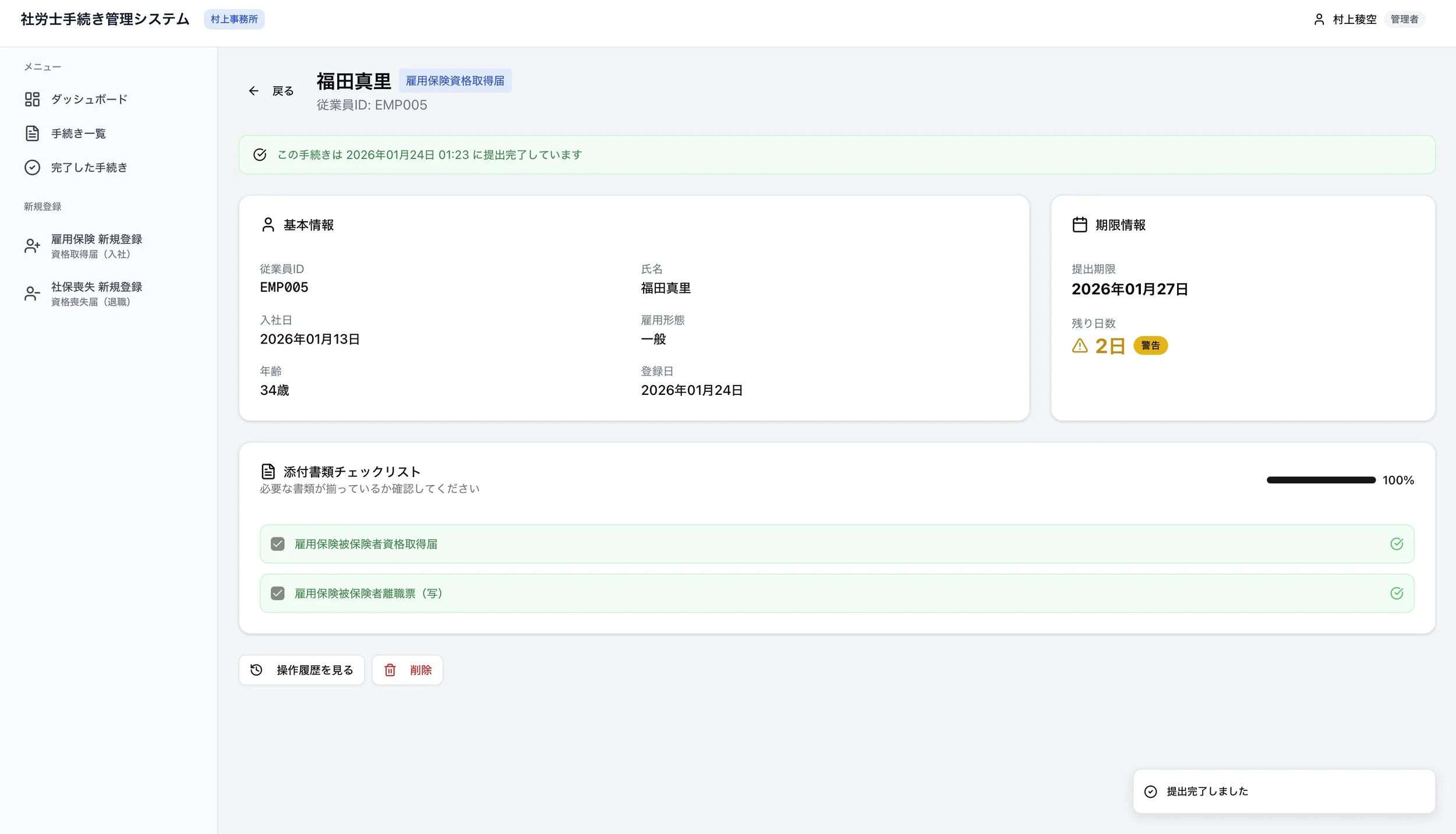Click the 手続き一覧 document icon
This screenshot has height=834, width=1456.
pos(32,133)
